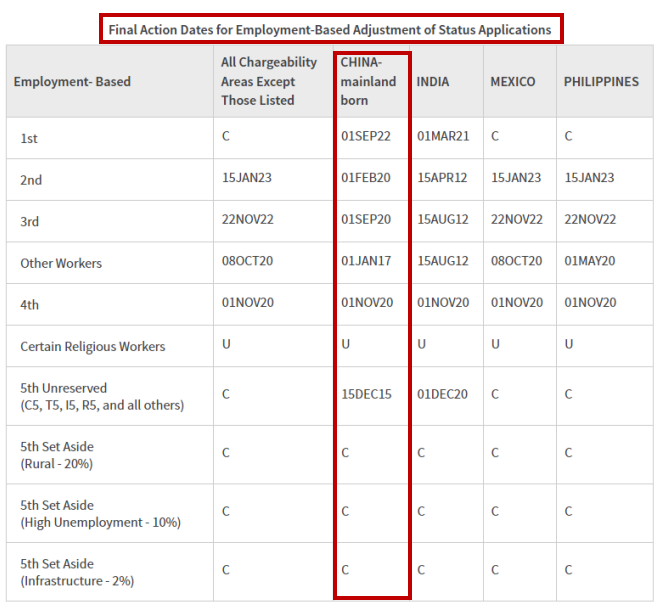The image size is (661, 614).
Task: Select the India 5th Unreserved date 01DEC20
Action: click(x=443, y=394)
